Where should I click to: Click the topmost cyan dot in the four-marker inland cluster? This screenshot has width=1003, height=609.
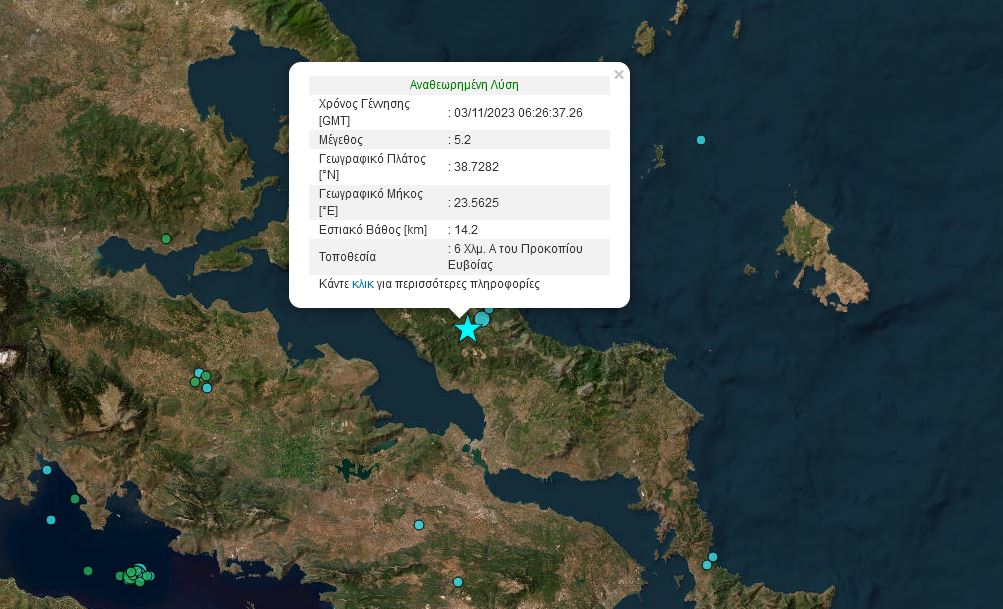click(198, 371)
